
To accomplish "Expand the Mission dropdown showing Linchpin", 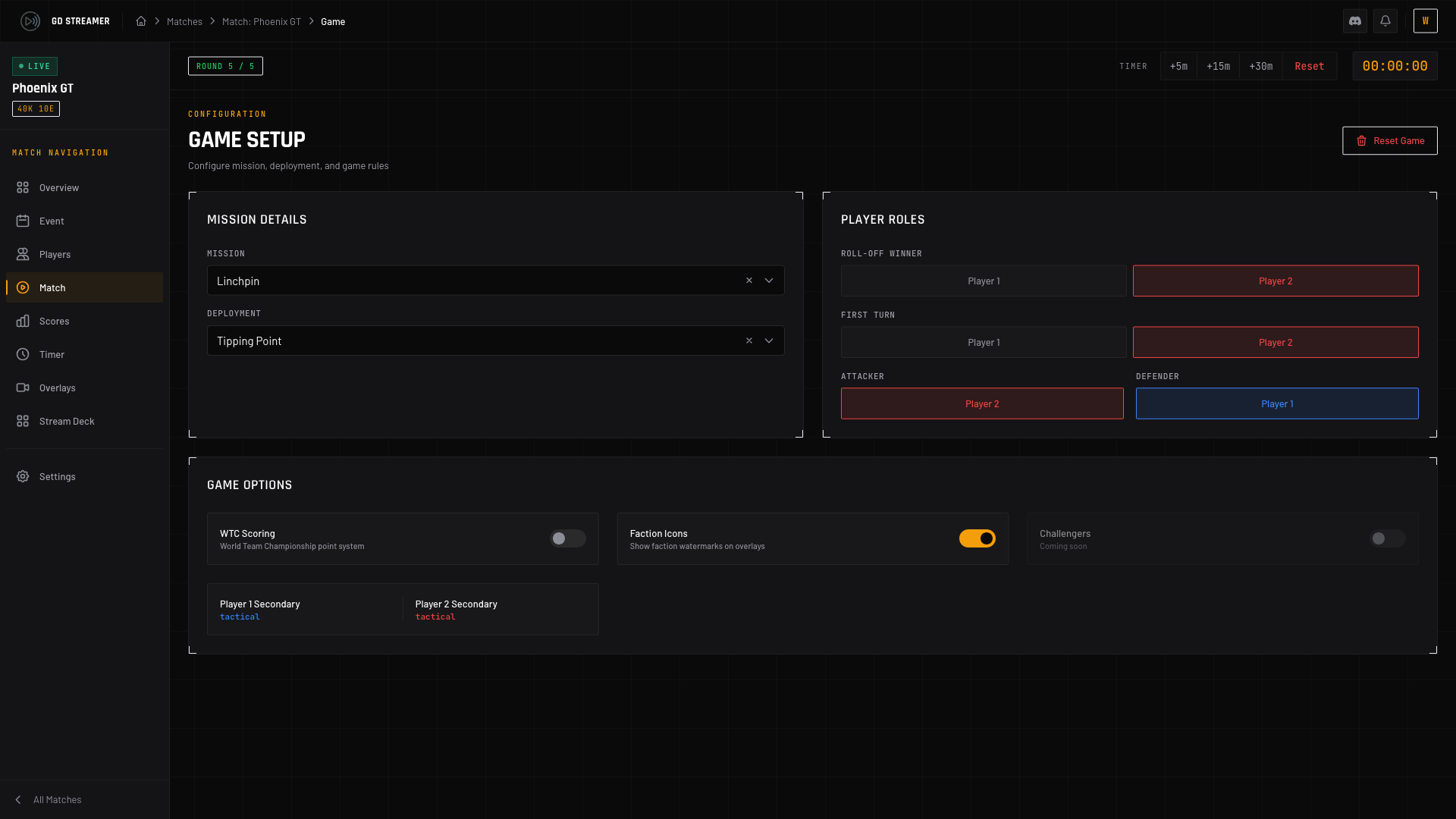I will (x=769, y=280).
